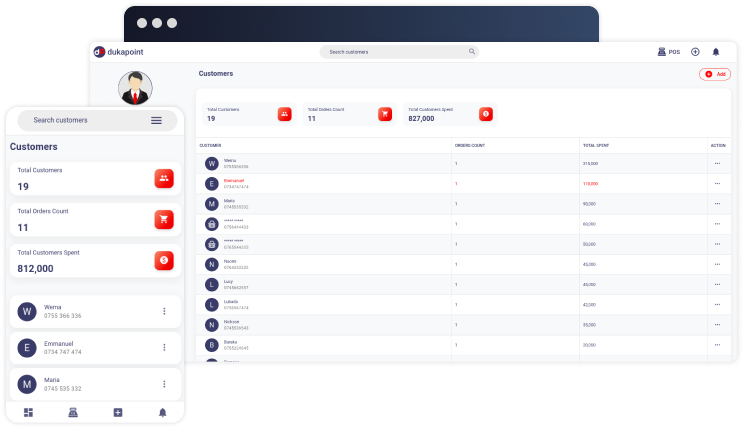Screen dimensions: 744x428
Task: Click the E avatar of Emmanuel in the mobile list
Action: tap(27, 348)
